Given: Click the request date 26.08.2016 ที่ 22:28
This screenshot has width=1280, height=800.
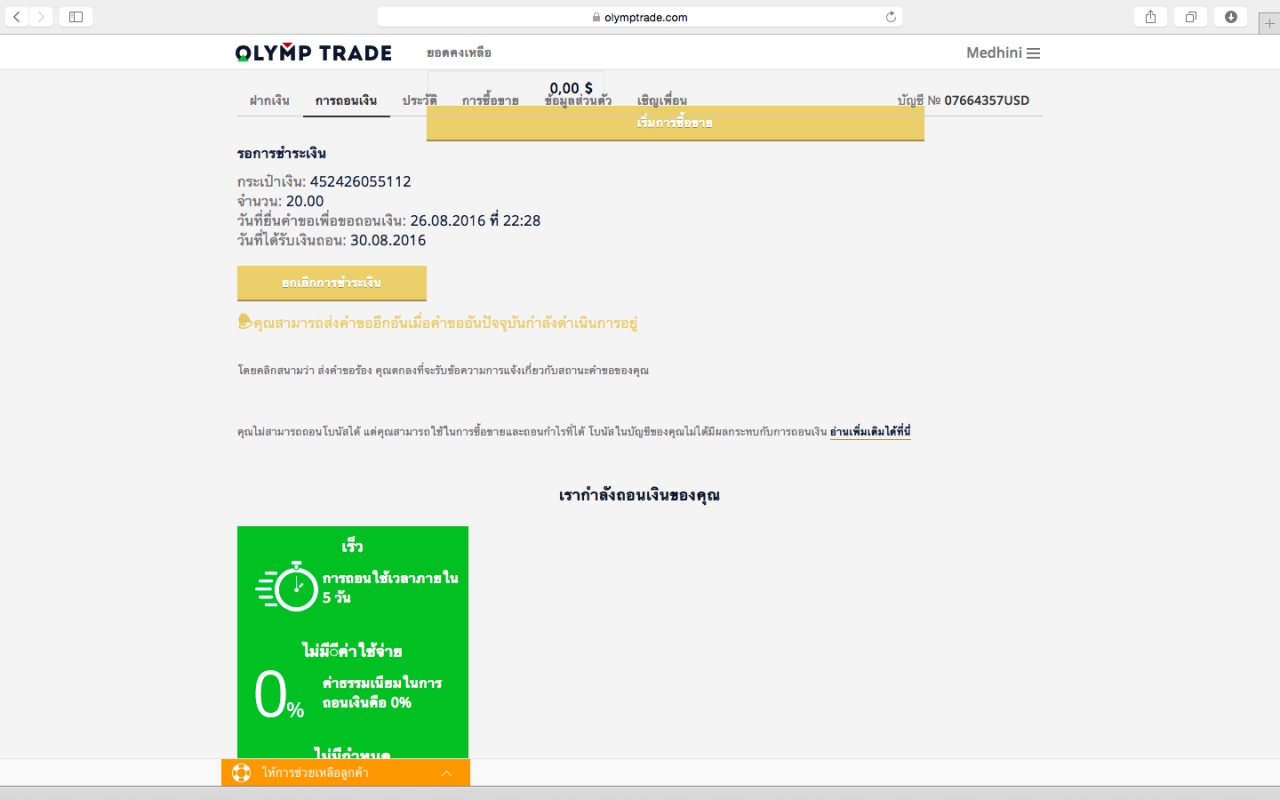Looking at the screenshot, I should (475, 221).
